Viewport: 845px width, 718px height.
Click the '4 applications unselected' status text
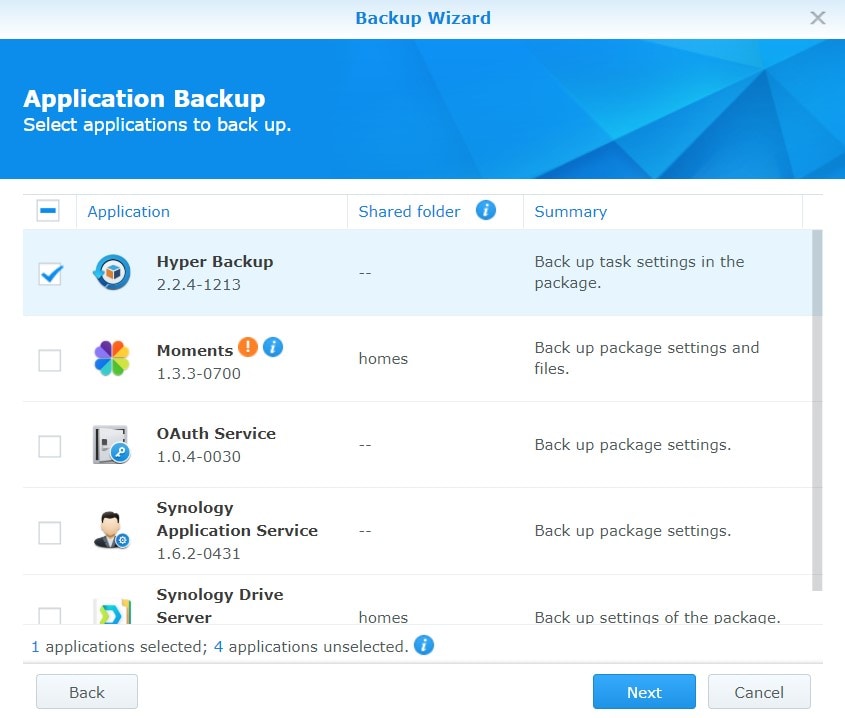tap(311, 646)
